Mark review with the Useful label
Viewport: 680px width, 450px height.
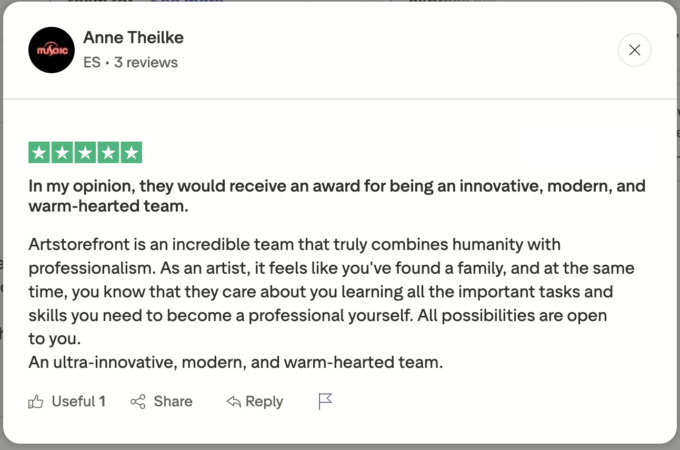[x=73, y=401]
